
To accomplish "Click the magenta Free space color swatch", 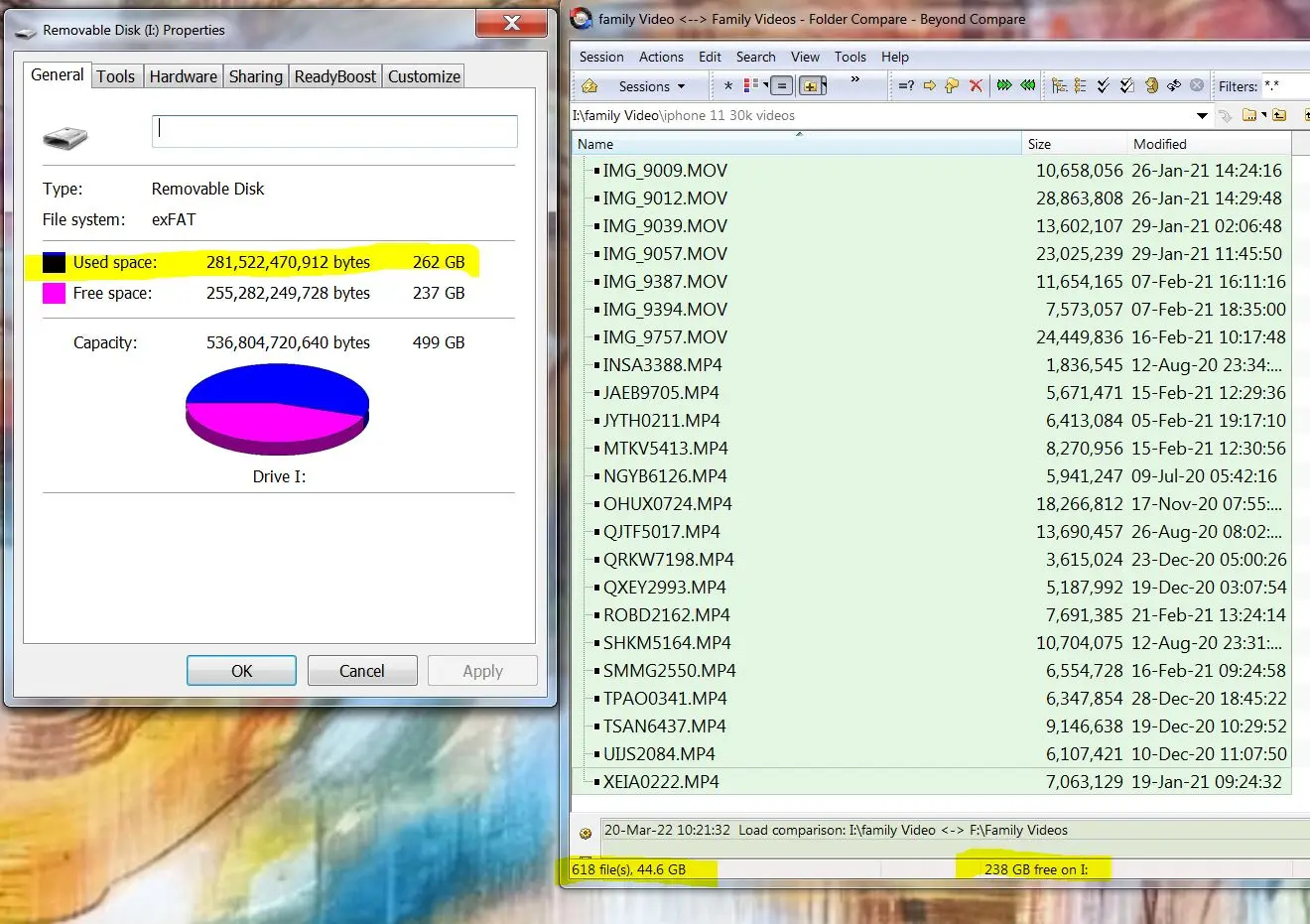I will coord(54,294).
